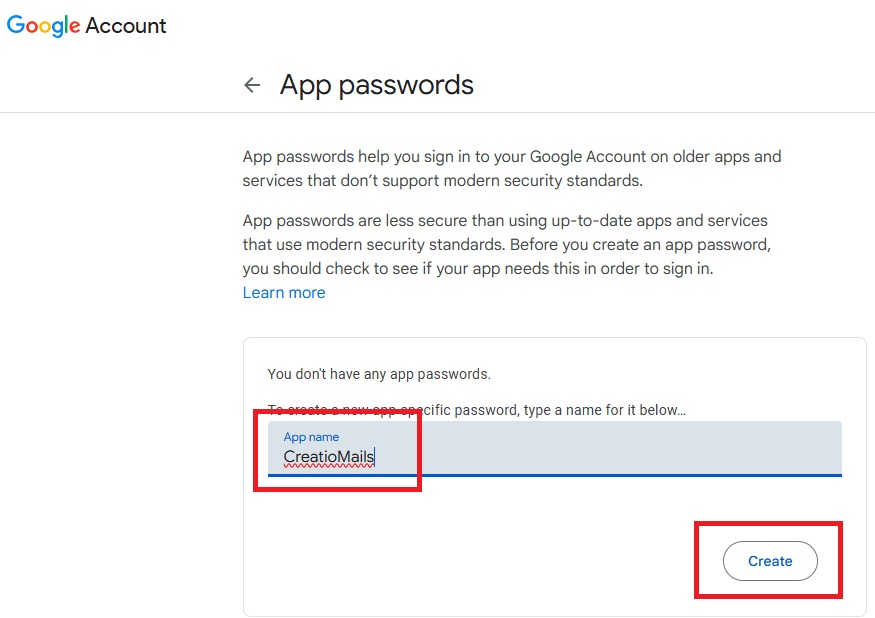Click the small "App name" field label

(x=311, y=437)
